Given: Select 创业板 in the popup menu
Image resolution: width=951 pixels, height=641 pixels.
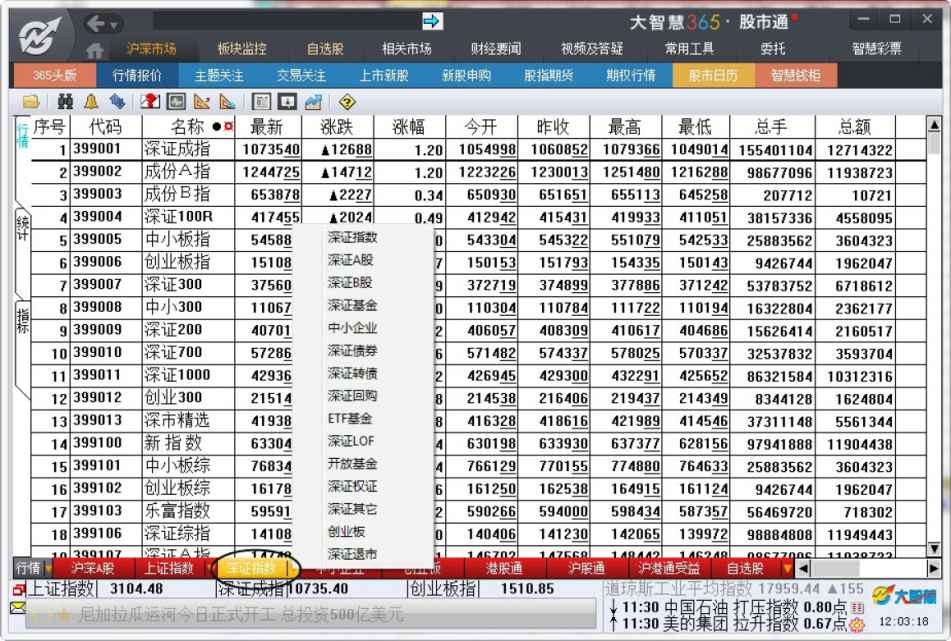Looking at the screenshot, I should pyautogui.click(x=346, y=532).
